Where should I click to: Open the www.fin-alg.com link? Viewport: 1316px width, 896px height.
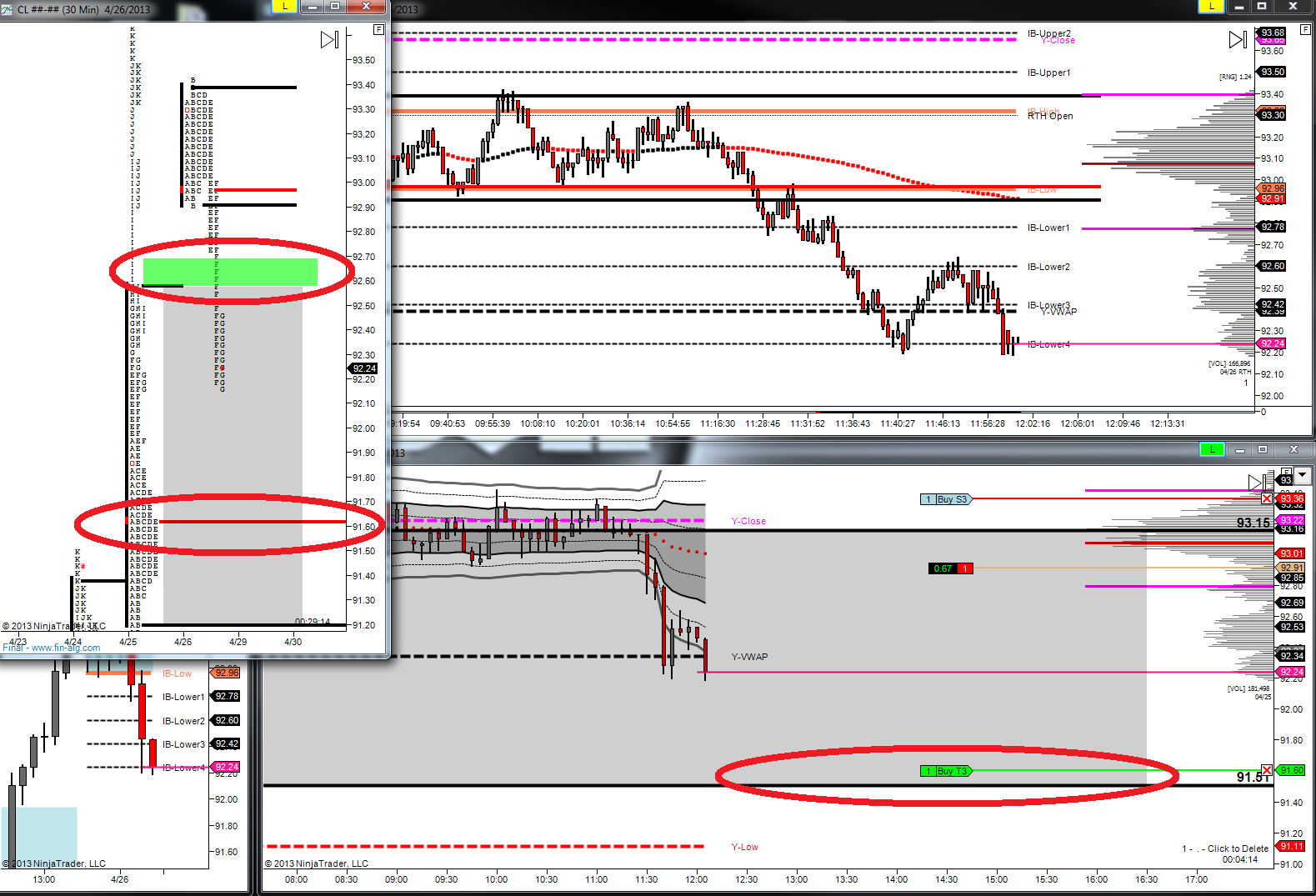pos(65,648)
